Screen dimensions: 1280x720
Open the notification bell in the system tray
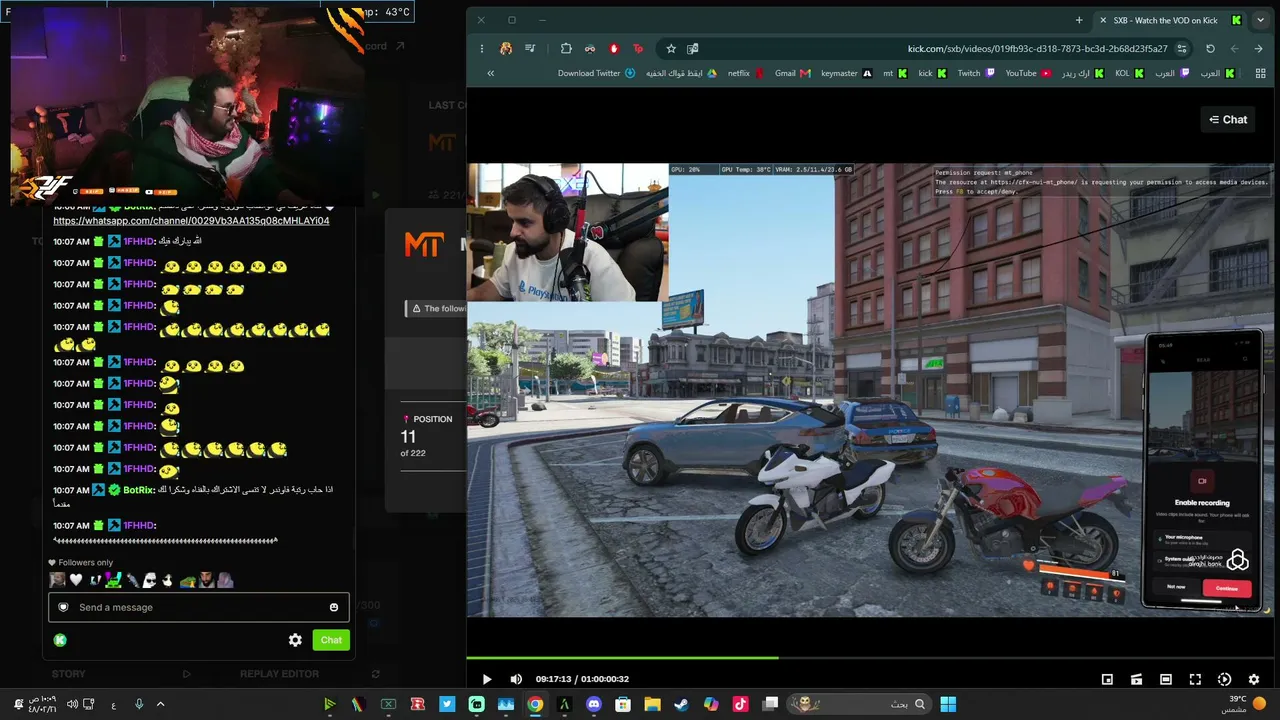pyautogui.click(x=17, y=704)
